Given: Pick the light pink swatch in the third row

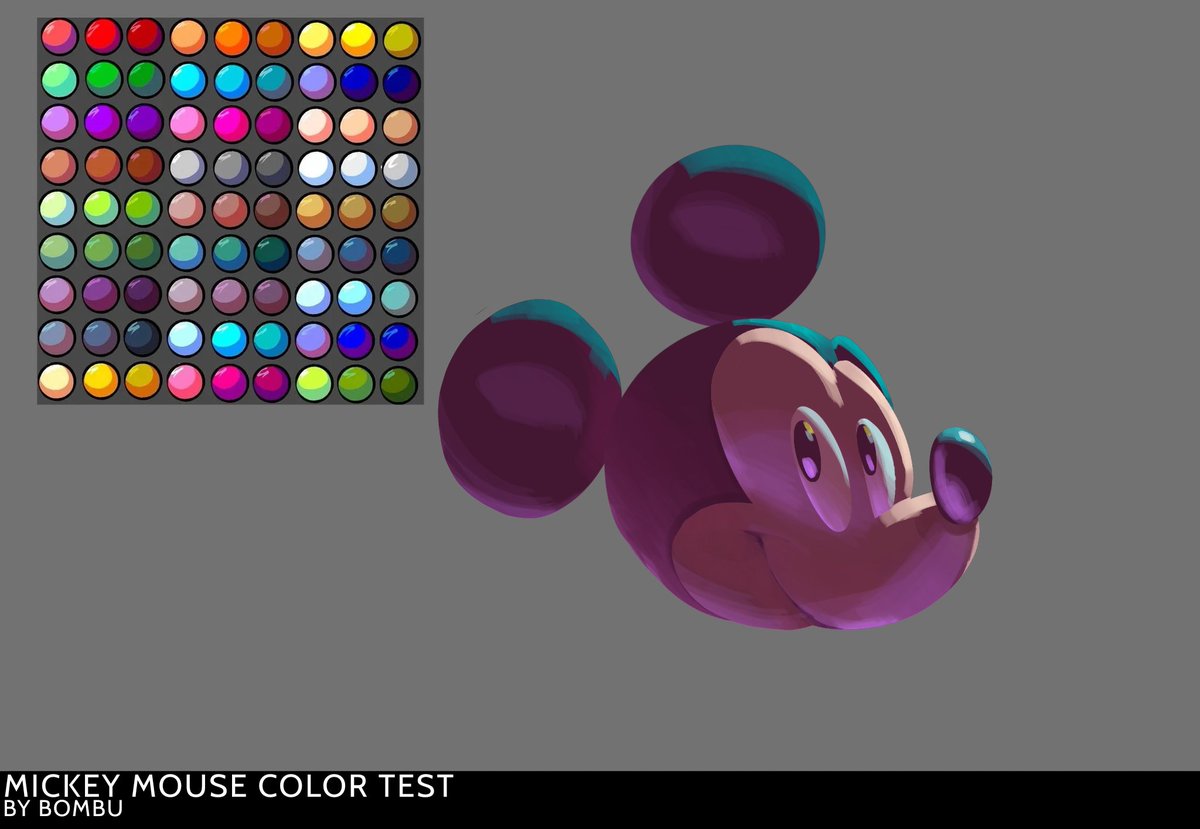Looking at the screenshot, I should pyautogui.click(x=188, y=124).
